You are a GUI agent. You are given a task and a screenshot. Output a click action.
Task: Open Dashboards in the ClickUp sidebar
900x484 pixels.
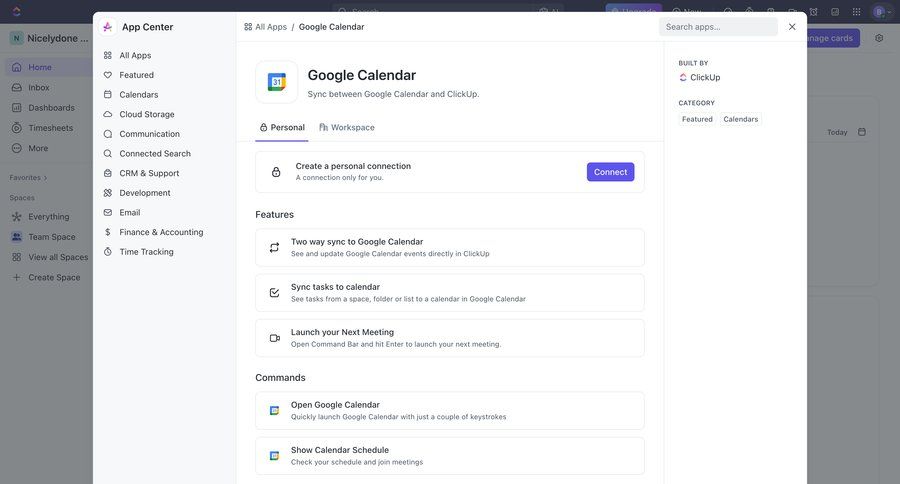point(51,107)
